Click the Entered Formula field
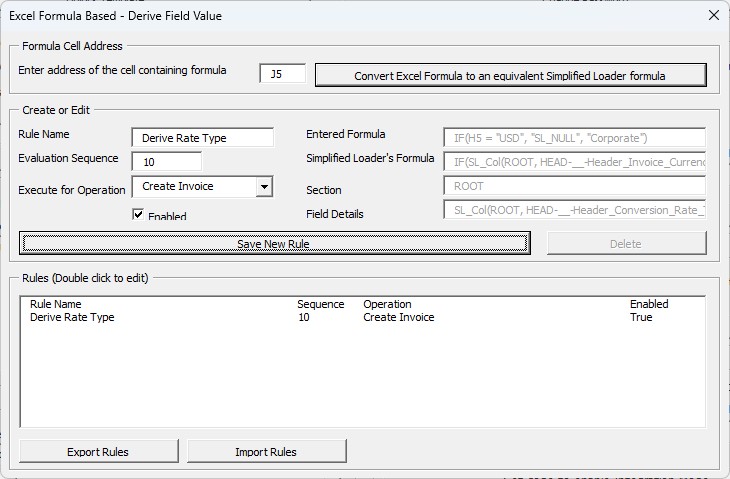730x479 pixels. point(575,138)
